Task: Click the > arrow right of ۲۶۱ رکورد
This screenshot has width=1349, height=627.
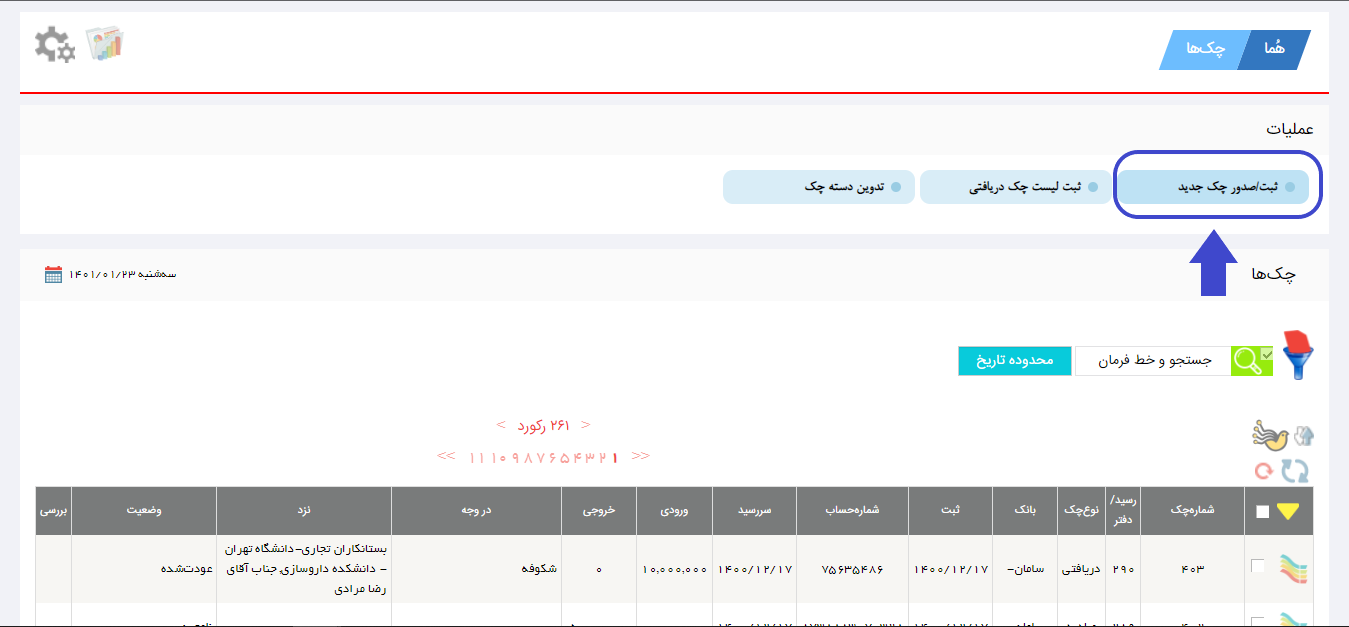Action: [x=586, y=425]
